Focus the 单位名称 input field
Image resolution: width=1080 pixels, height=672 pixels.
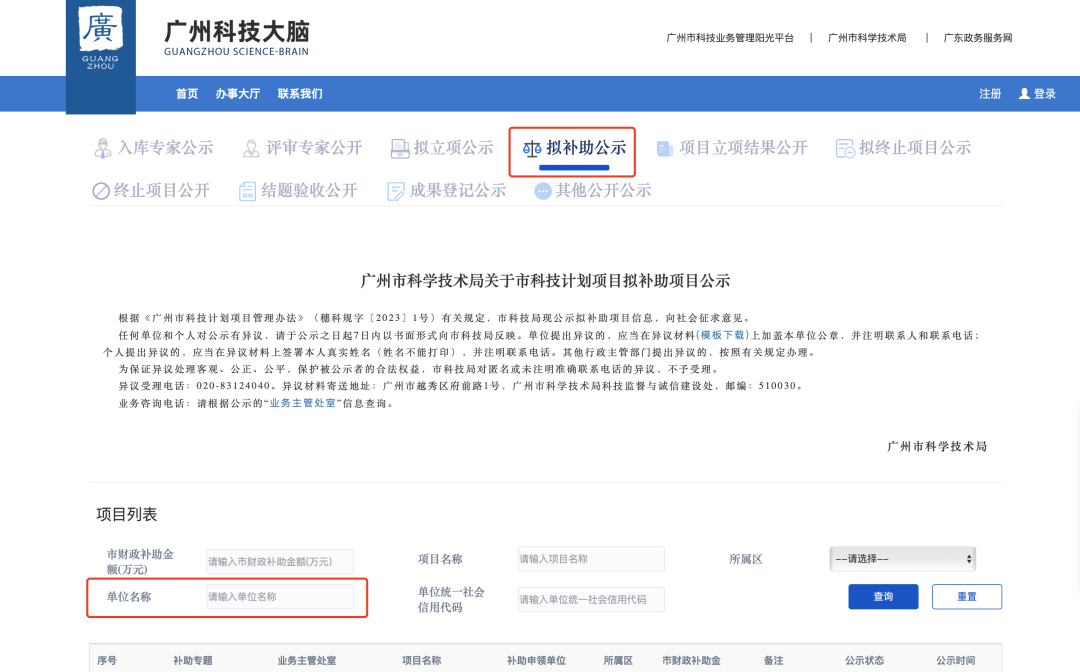(280, 597)
